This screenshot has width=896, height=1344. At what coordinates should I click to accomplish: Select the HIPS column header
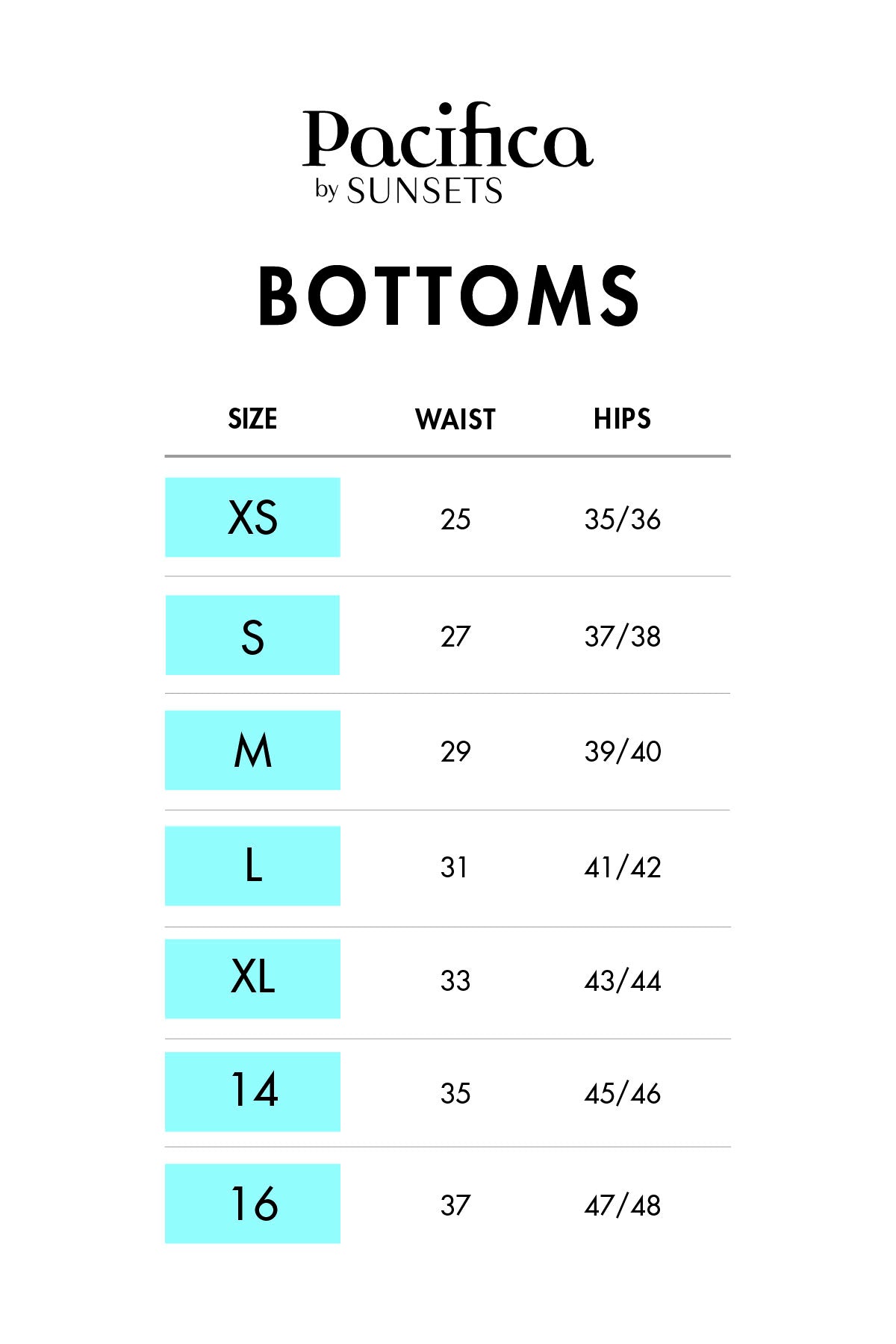[x=622, y=419]
